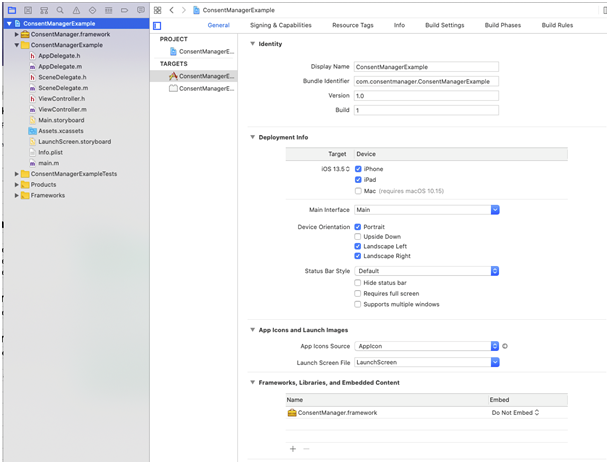Select the ConsentManagerExample app target
Screen dimensions: 609x464
point(194,76)
